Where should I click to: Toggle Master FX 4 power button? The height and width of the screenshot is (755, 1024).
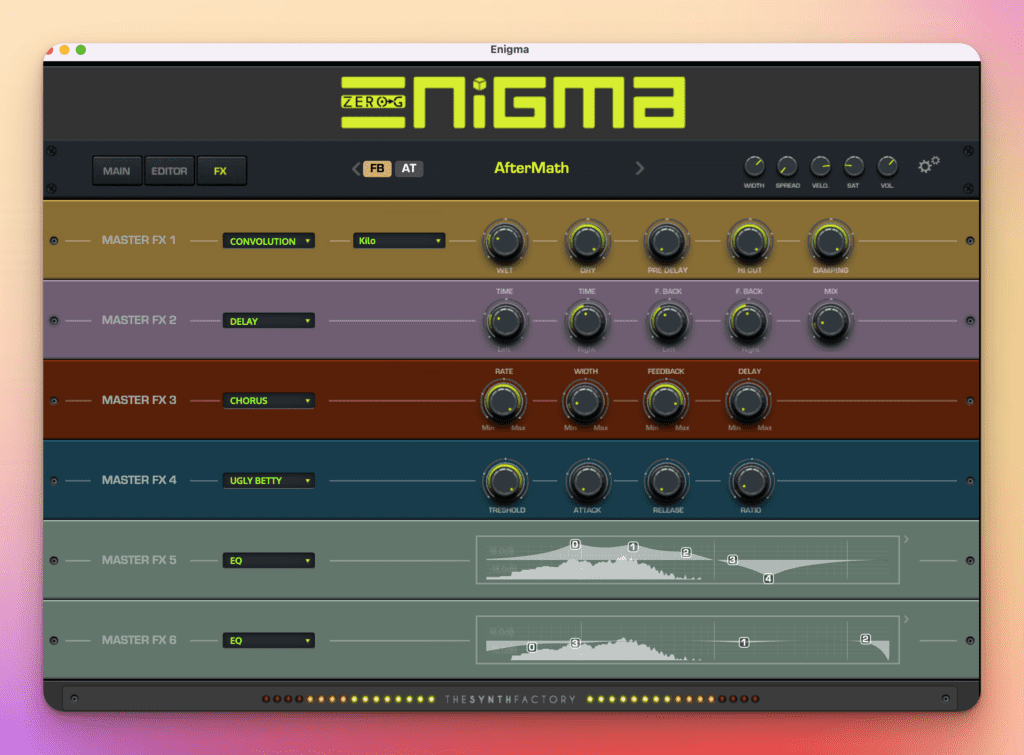click(54, 481)
